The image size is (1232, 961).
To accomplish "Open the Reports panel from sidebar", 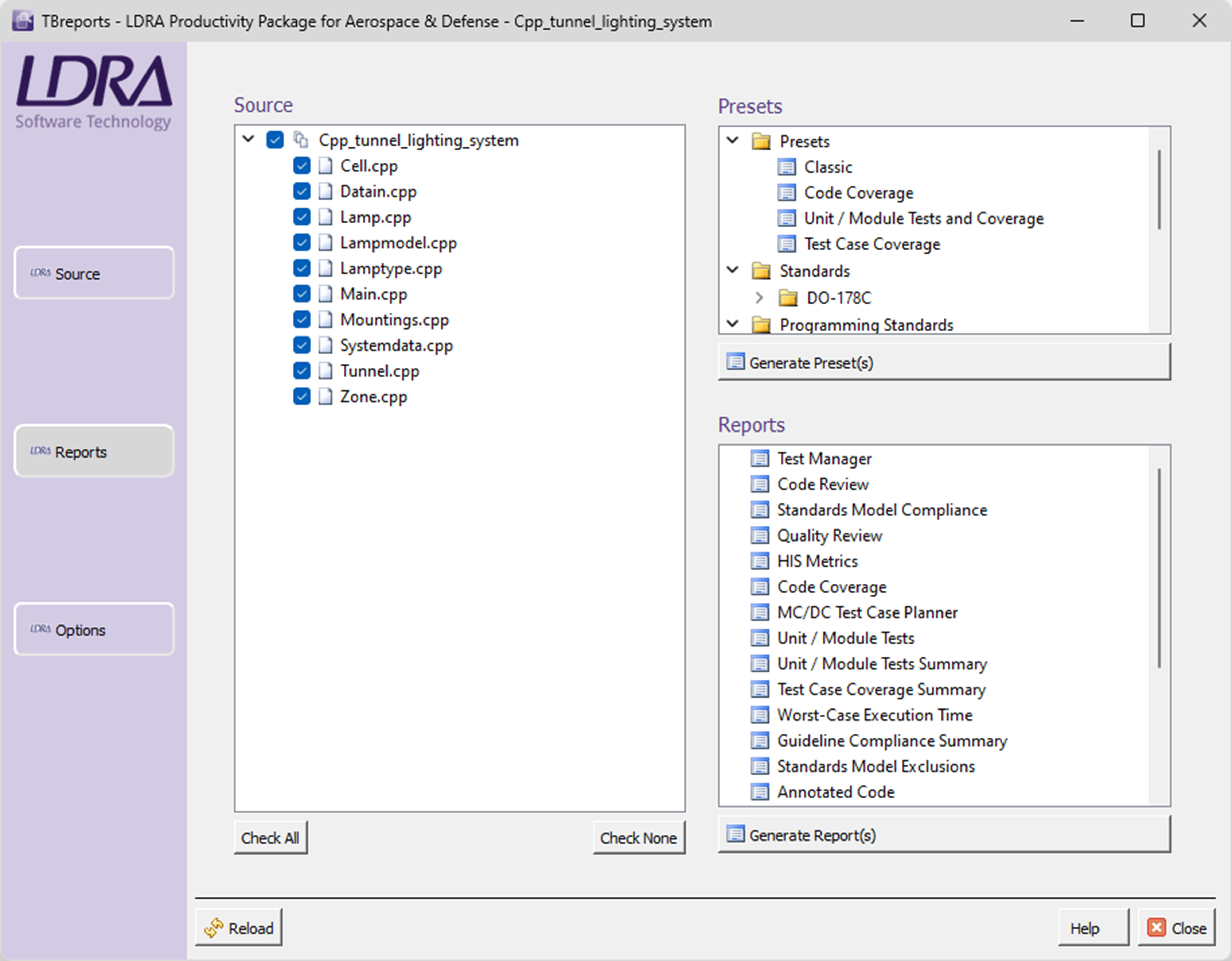I will pyautogui.click(x=94, y=451).
